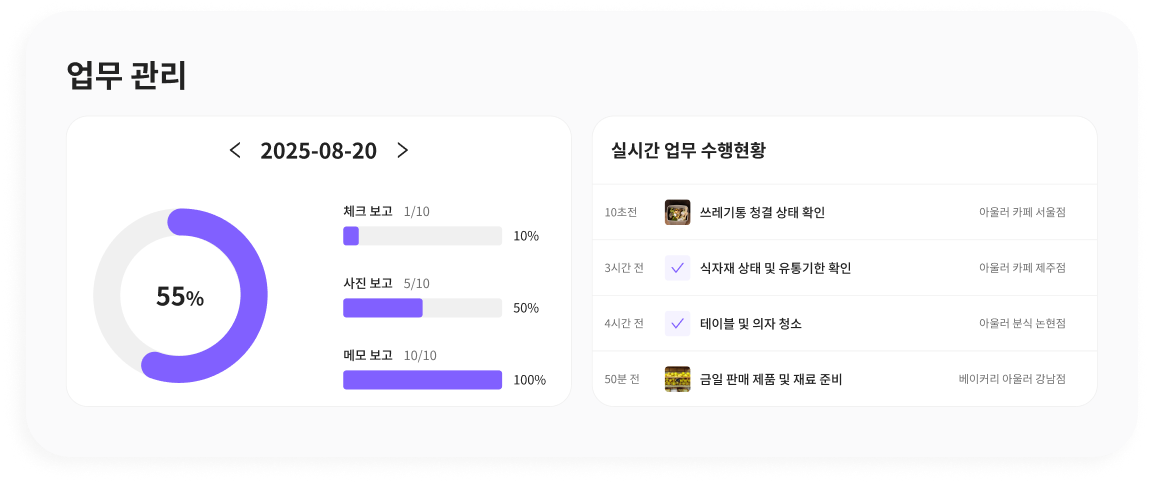Click the 2025-08-20 date label
Screen dimensions: 1149x483
point(318,151)
